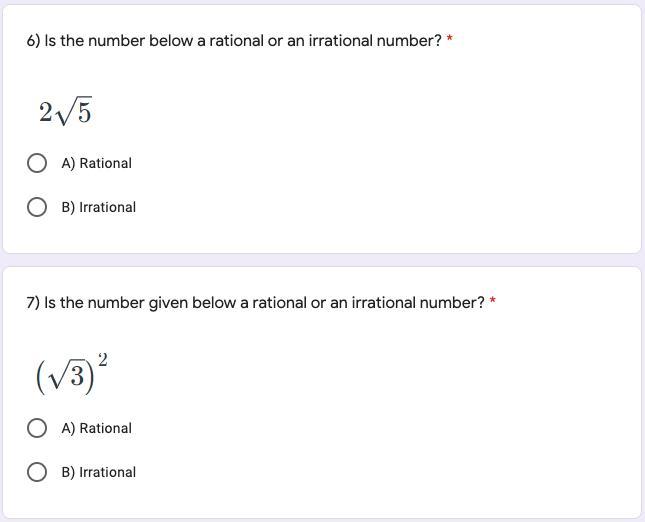645x522 pixels.
Task: Click the leading coefficient 2 in question 6 expression
Action: (46, 112)
